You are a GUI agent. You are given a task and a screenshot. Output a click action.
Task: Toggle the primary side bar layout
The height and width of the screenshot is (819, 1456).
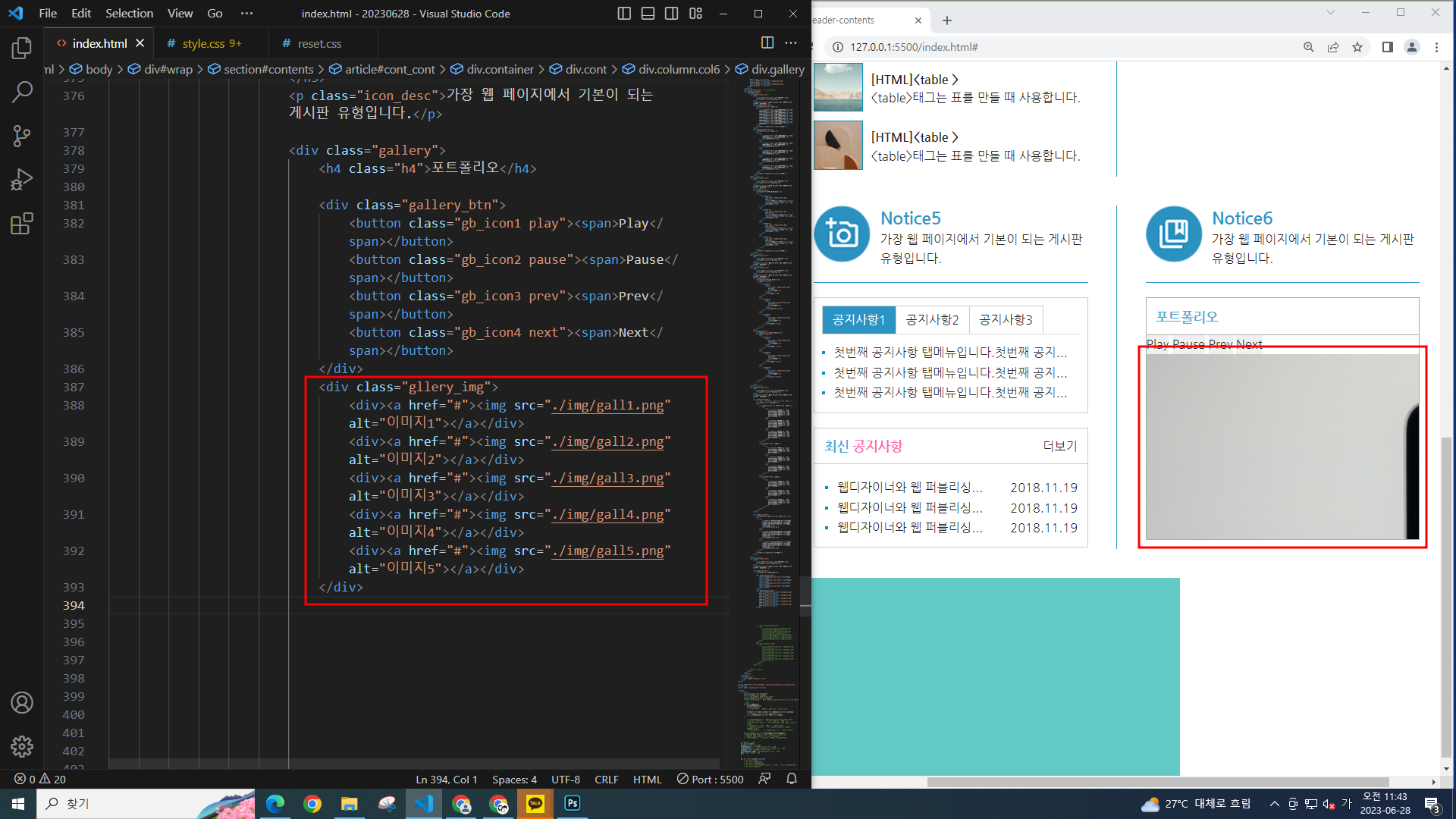(624, 14)
